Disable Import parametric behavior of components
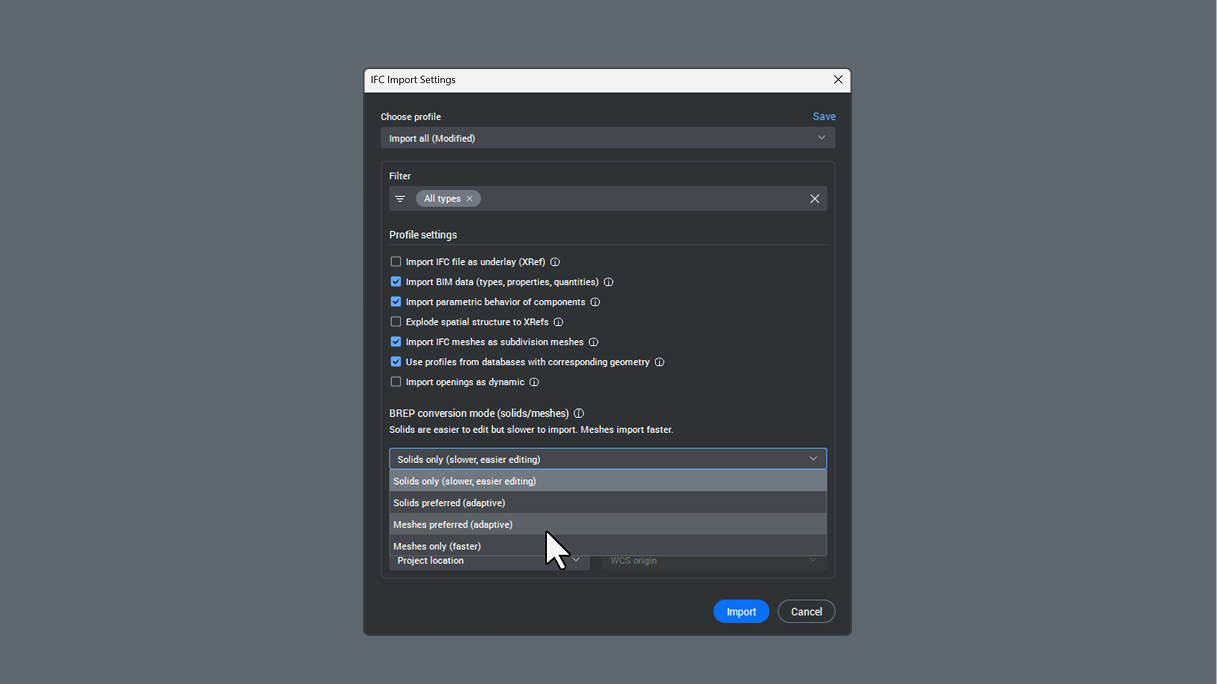This screenshot has height=684, width=1217. [x=396, y=302]
